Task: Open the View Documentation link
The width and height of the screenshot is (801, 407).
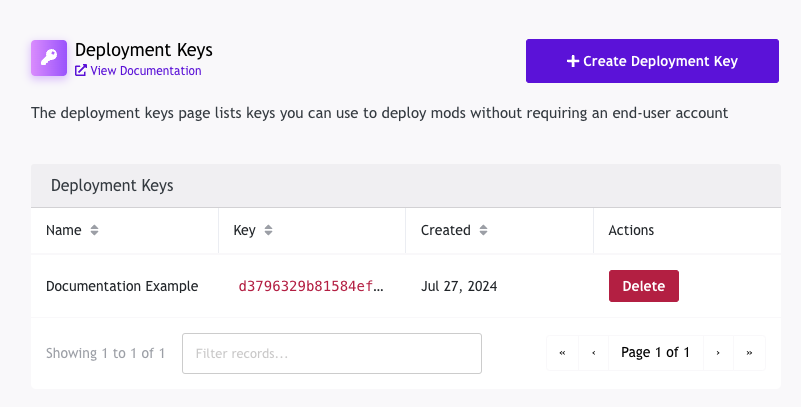Action: point(138,70)
